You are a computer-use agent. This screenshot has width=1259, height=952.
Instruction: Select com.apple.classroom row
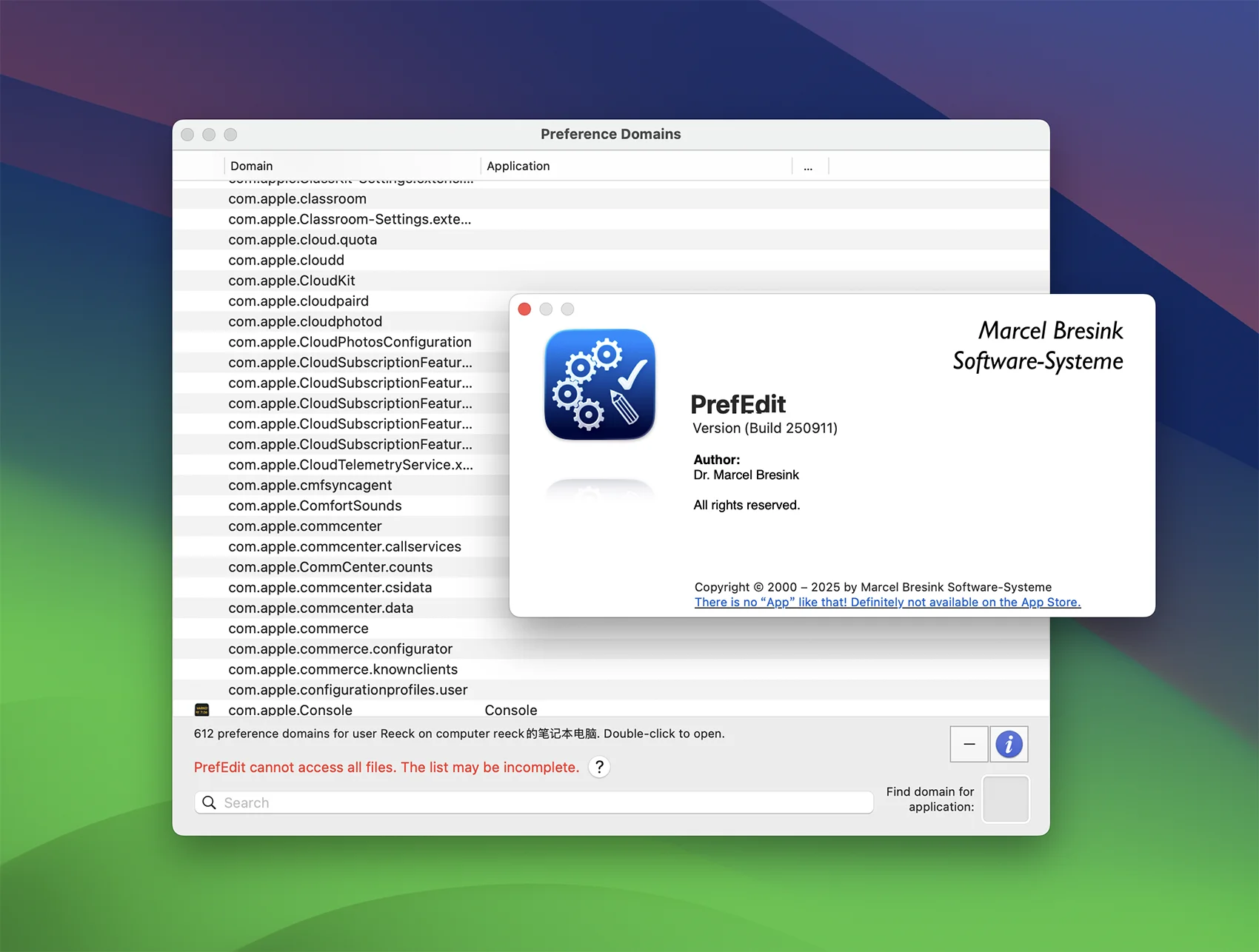(x=611, y=198)
